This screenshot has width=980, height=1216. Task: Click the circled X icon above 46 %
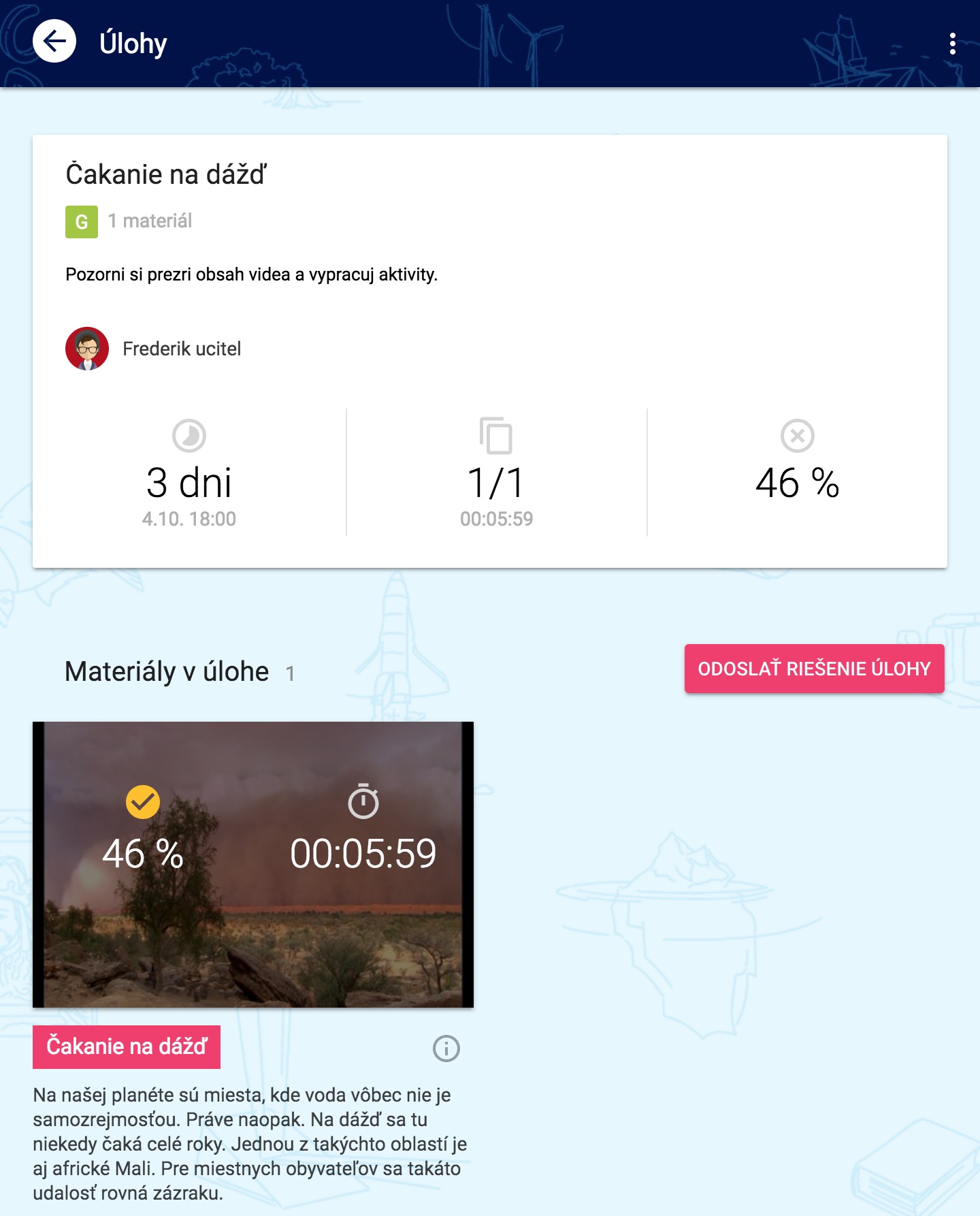pyautogui.click(x=798, y=436)
